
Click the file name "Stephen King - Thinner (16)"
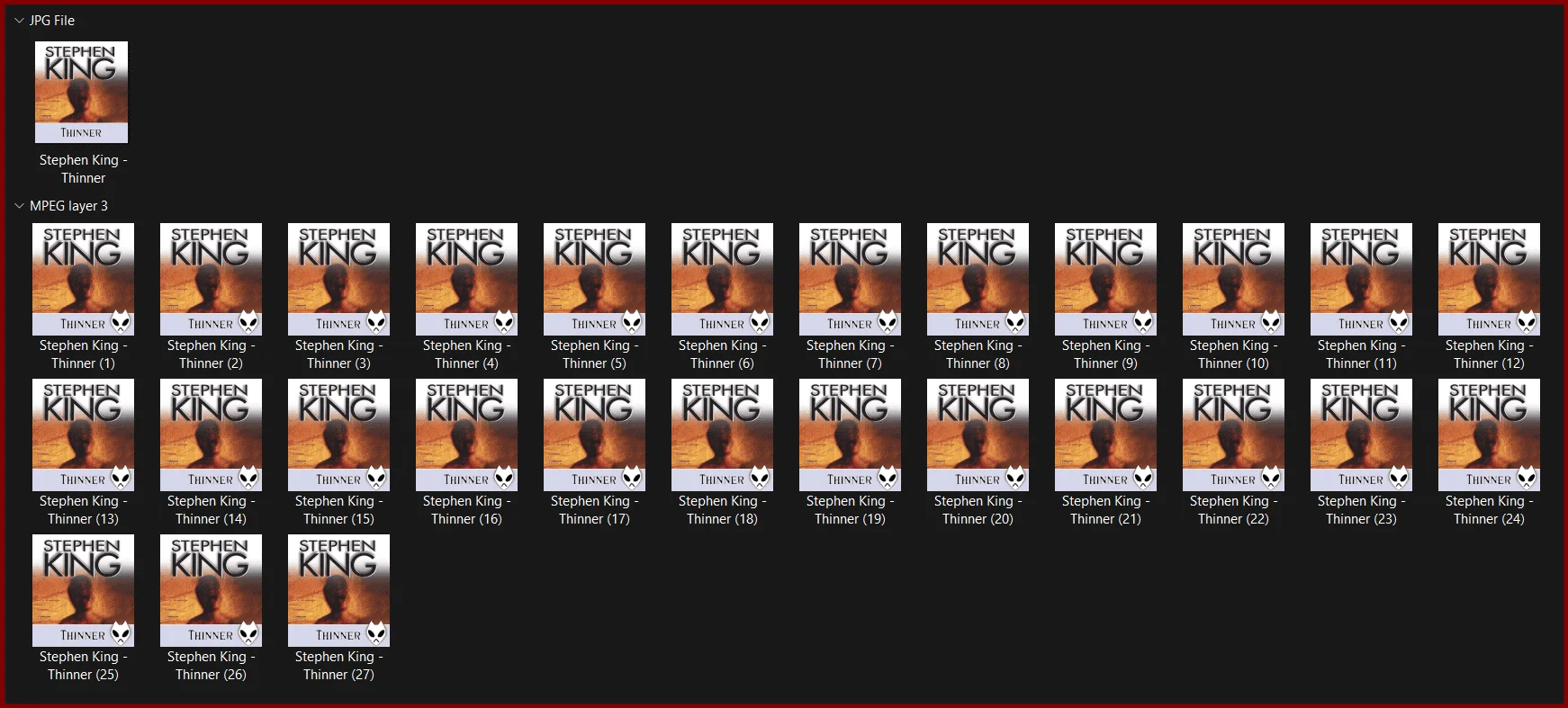[466, 510]
